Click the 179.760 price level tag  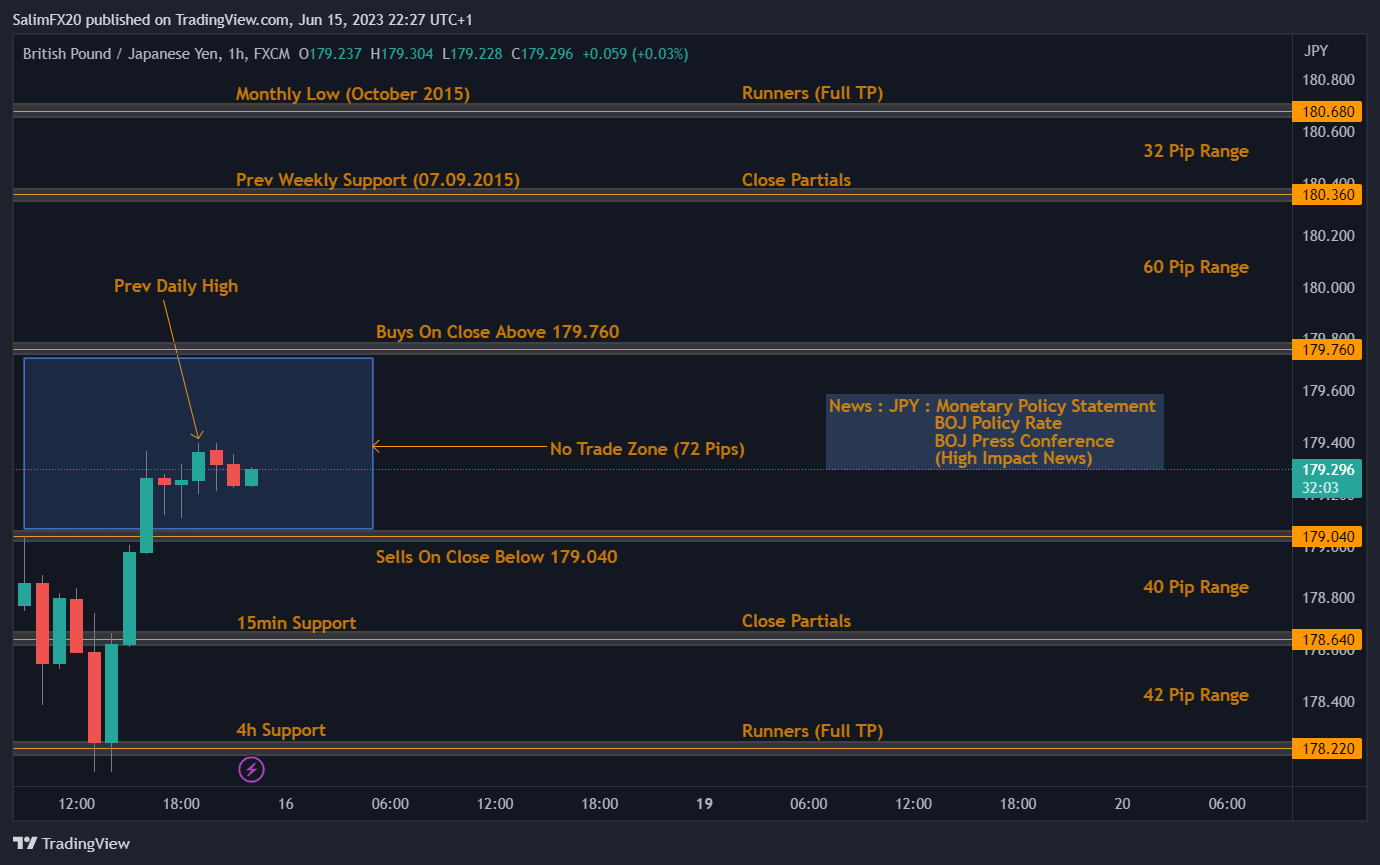point(1326,349)
